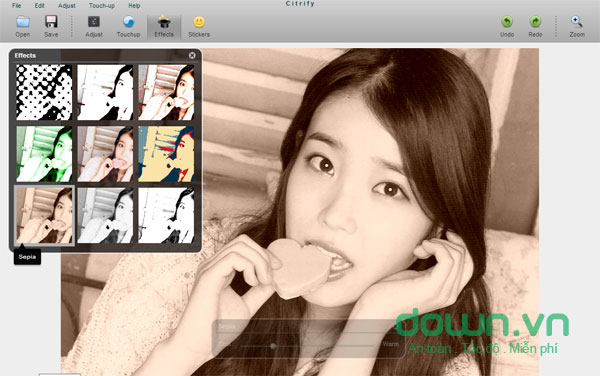Apply the black-and-white halftone dots effect
The width and height of the screenshot is (600, 376).
point(44,92)
